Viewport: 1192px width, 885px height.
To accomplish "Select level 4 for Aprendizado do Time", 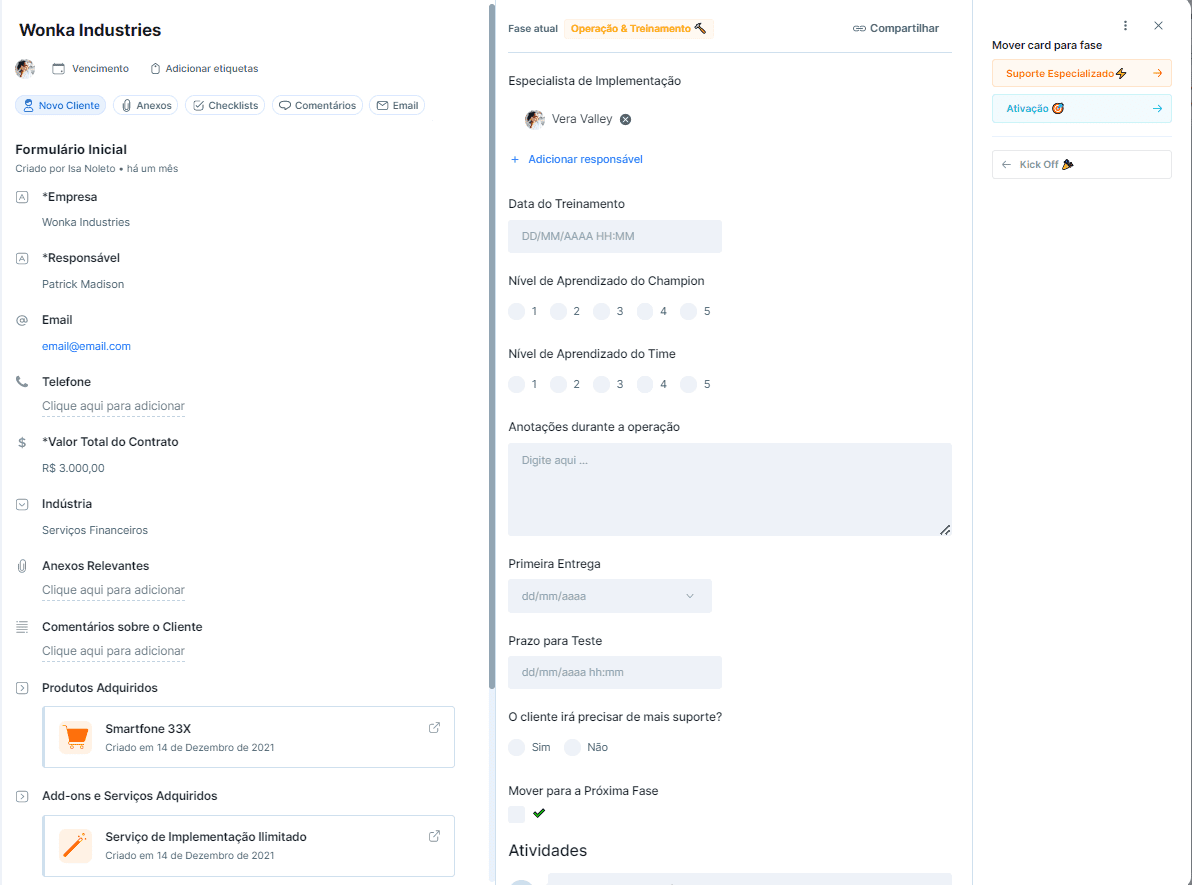I will (x=645, y=385).
